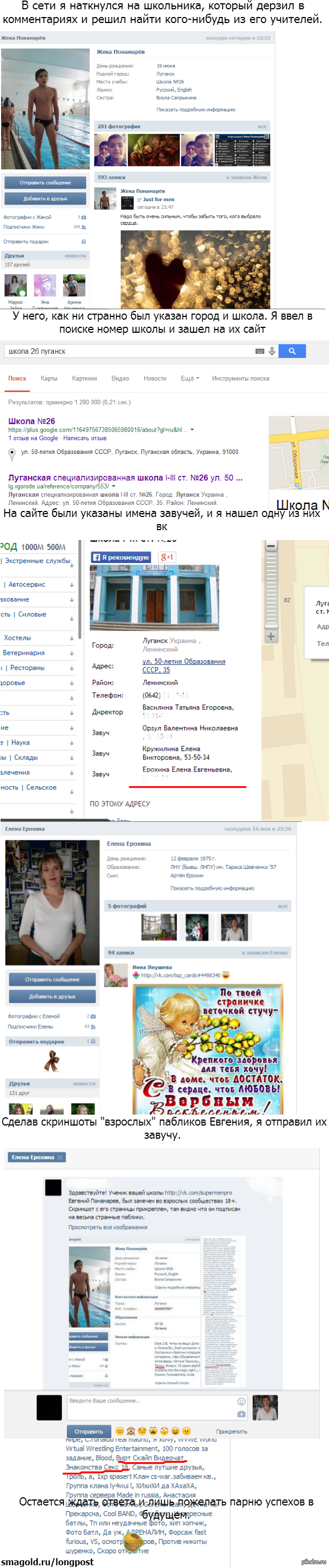Expand the 'Хостелы' category arrow
Image resolution: width=329 pixels, height=1568 pixels.
tap(72, 639)
